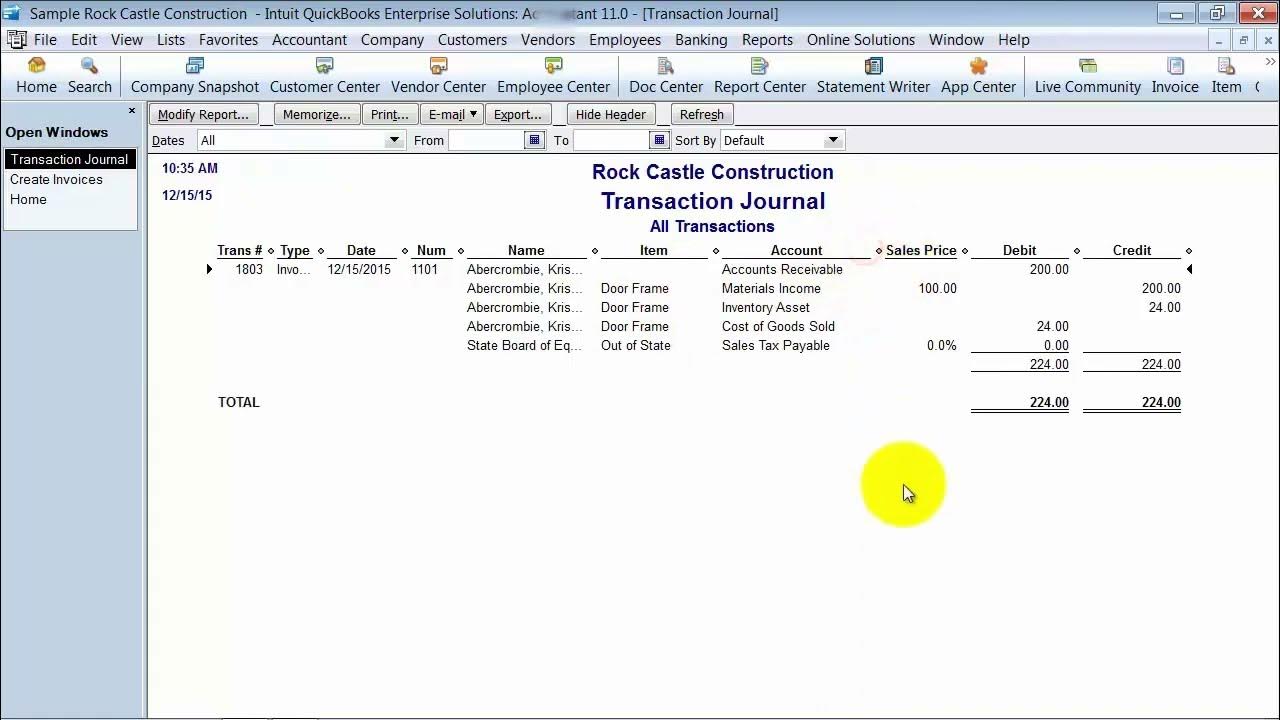
Task: Open the To date calendar picker
Action: [658, 140]
